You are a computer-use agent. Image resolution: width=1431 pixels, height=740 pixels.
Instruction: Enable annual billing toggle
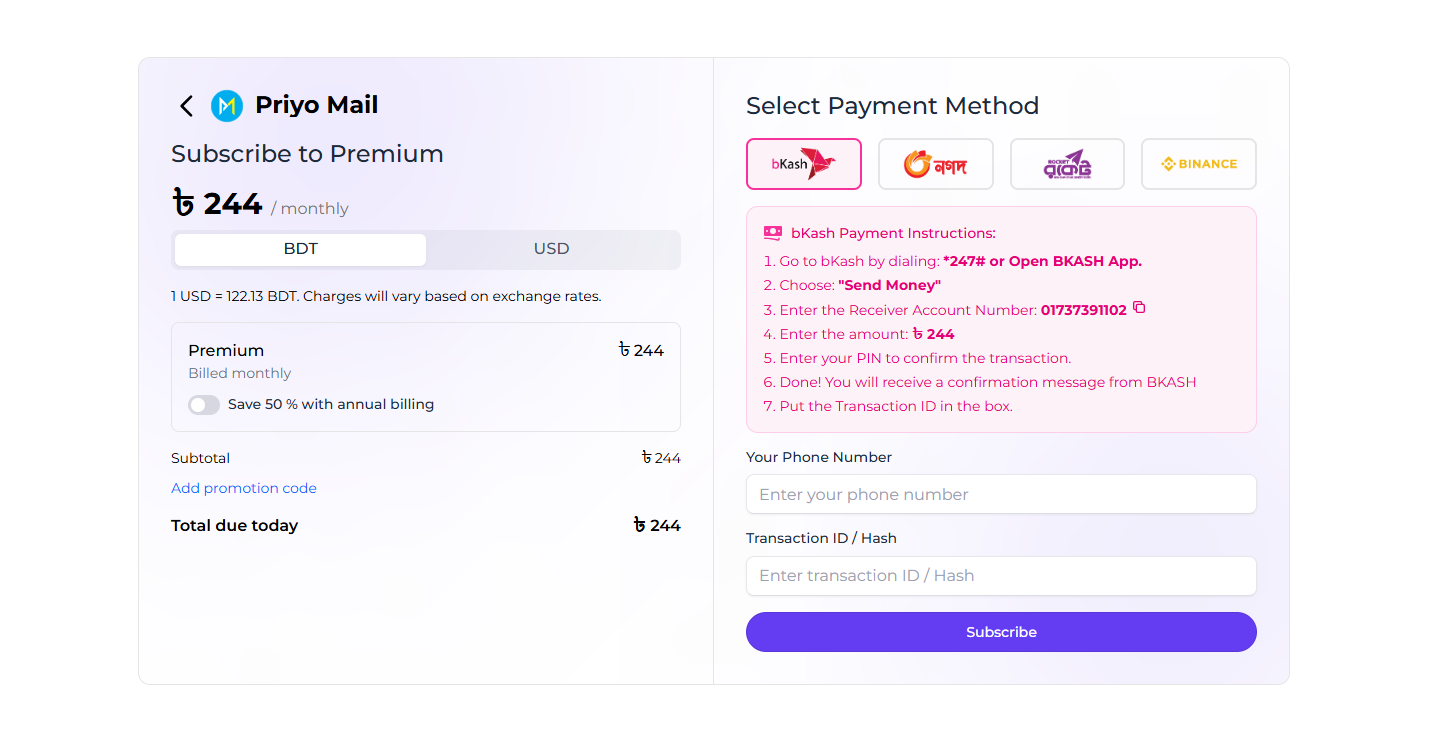point(204,405)
